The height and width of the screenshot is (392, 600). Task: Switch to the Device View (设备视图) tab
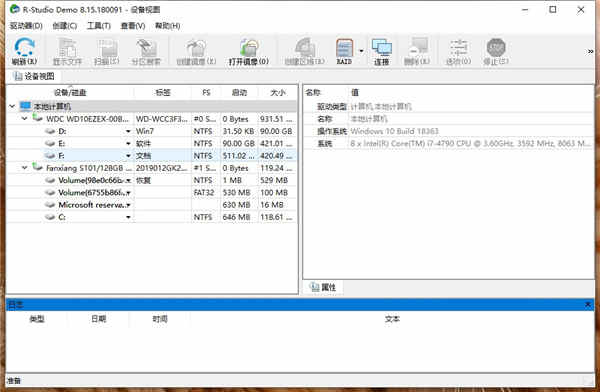click(x=34, y=76)
